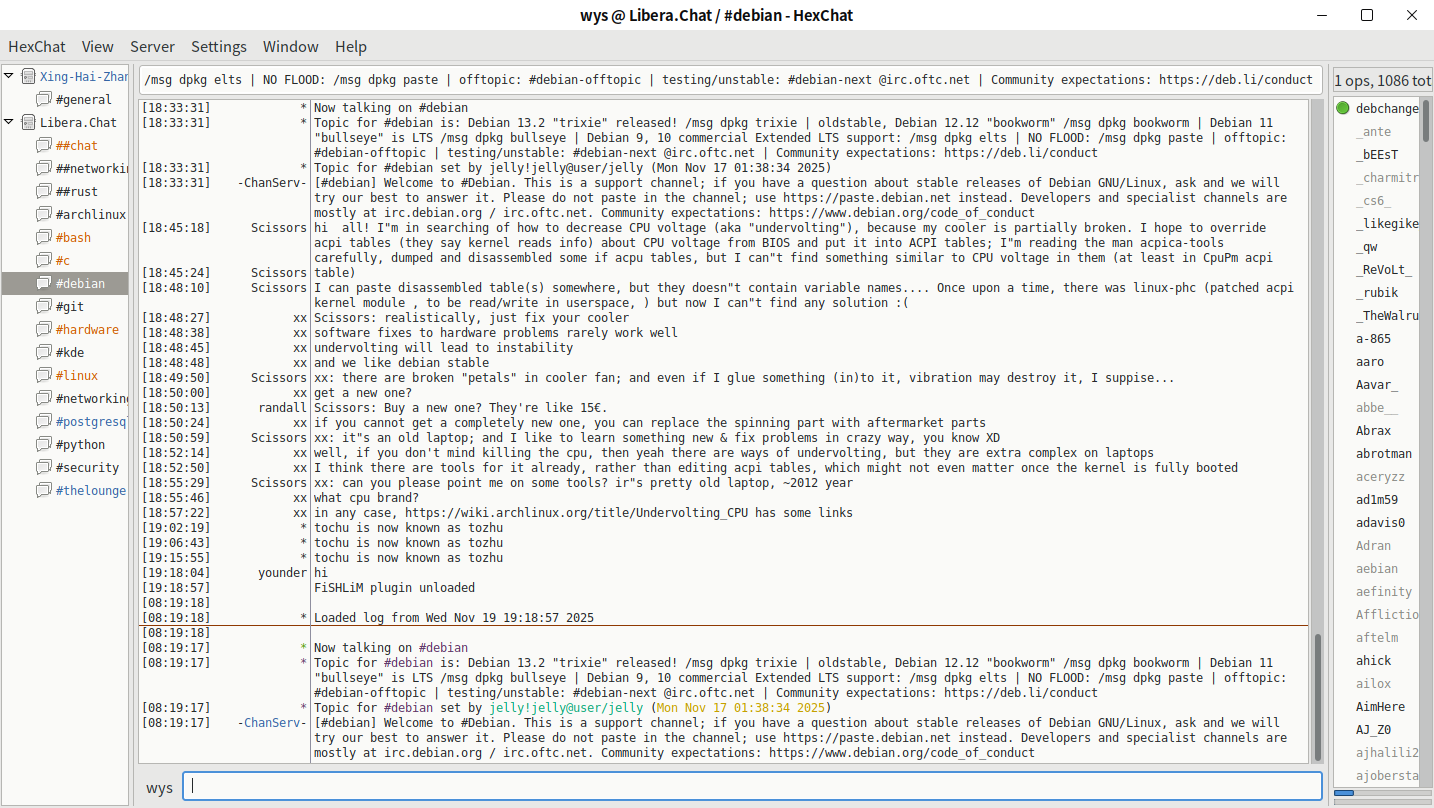This screenshot has width=1434, height=808.
Task: Select user aceryzz in the user list
Action: [1380, 477]
